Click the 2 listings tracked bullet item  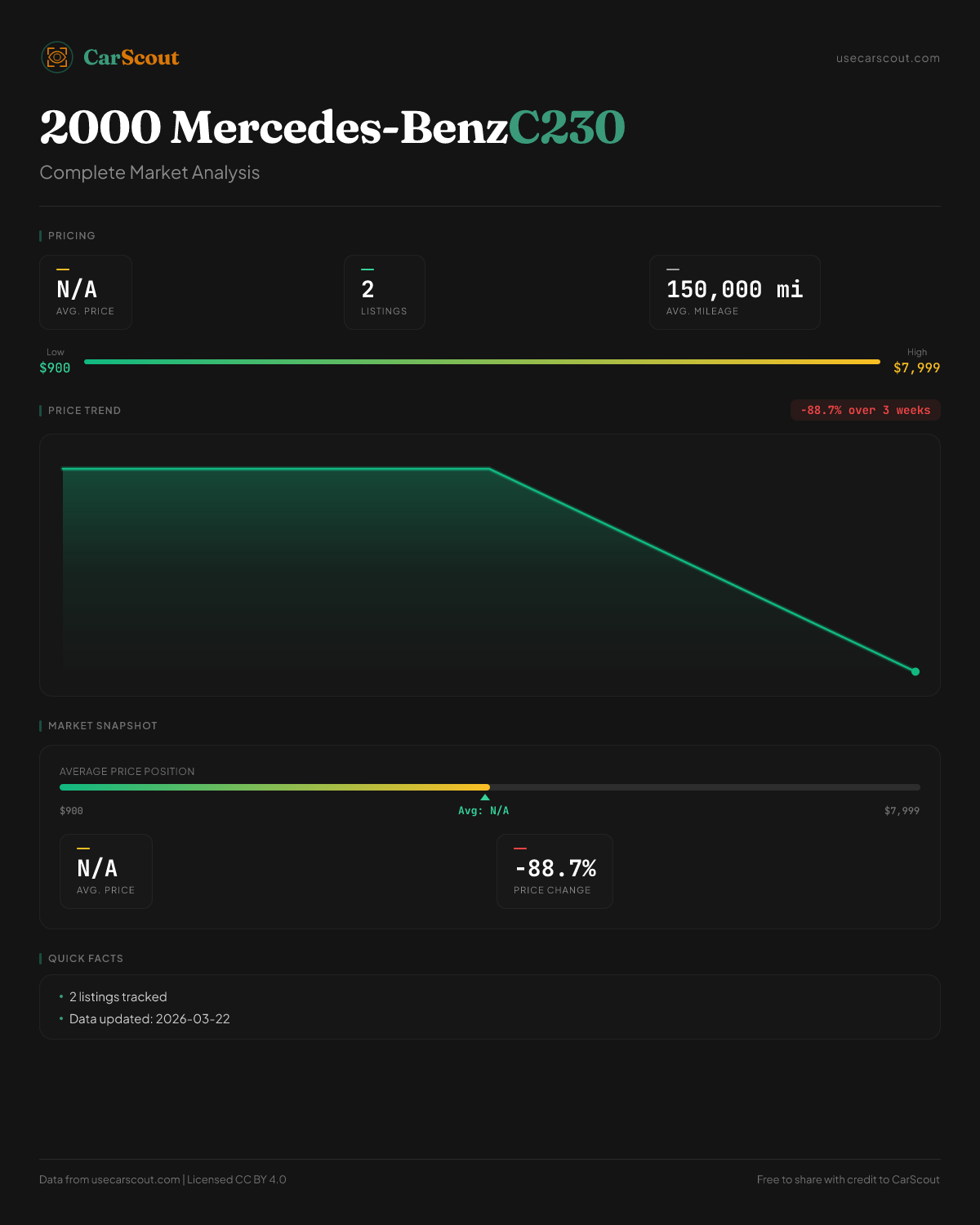coord(118,997)
